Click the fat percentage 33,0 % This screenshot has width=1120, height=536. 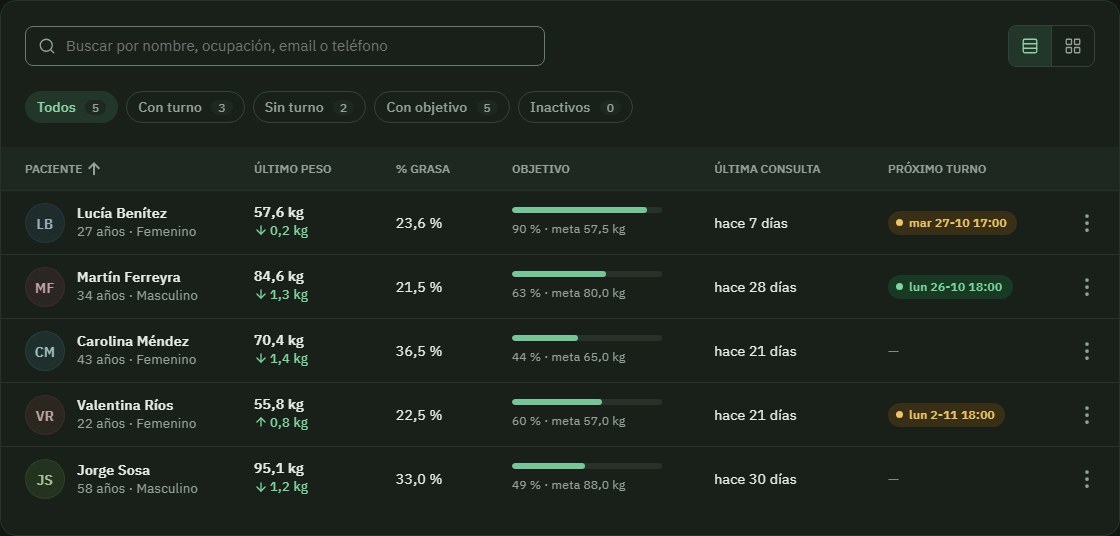tap(419, 479)
